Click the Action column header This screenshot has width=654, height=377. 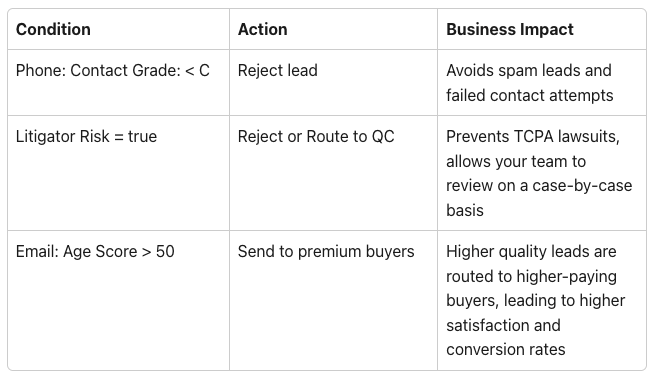pos(262,30)
